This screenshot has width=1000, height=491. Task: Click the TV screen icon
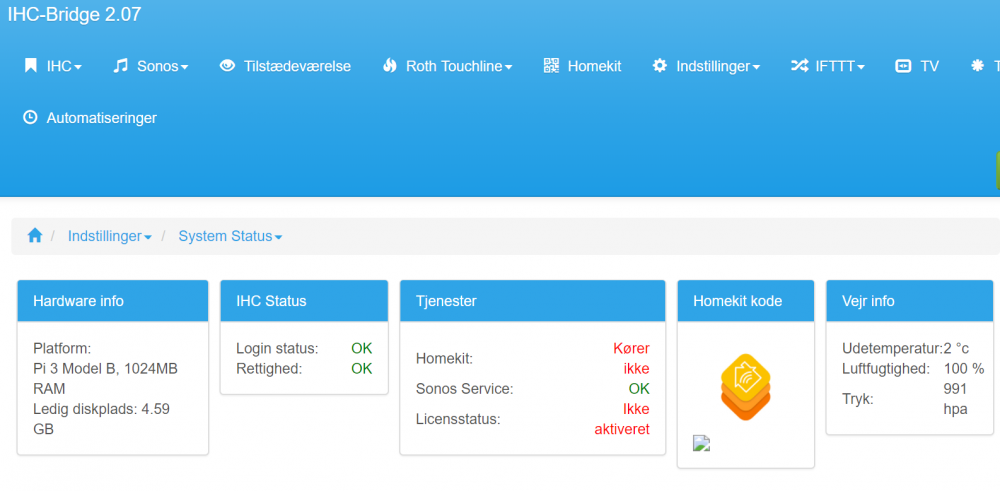coord(903,66)
